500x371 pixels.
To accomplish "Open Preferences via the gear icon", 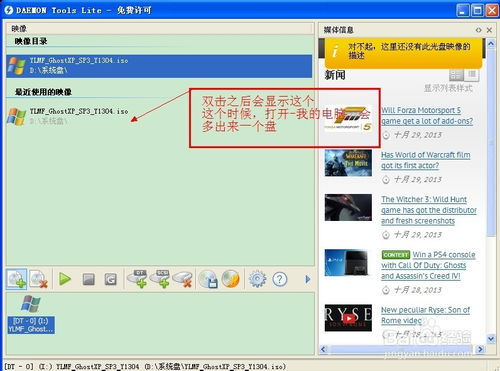I will [x=257, y=279].
